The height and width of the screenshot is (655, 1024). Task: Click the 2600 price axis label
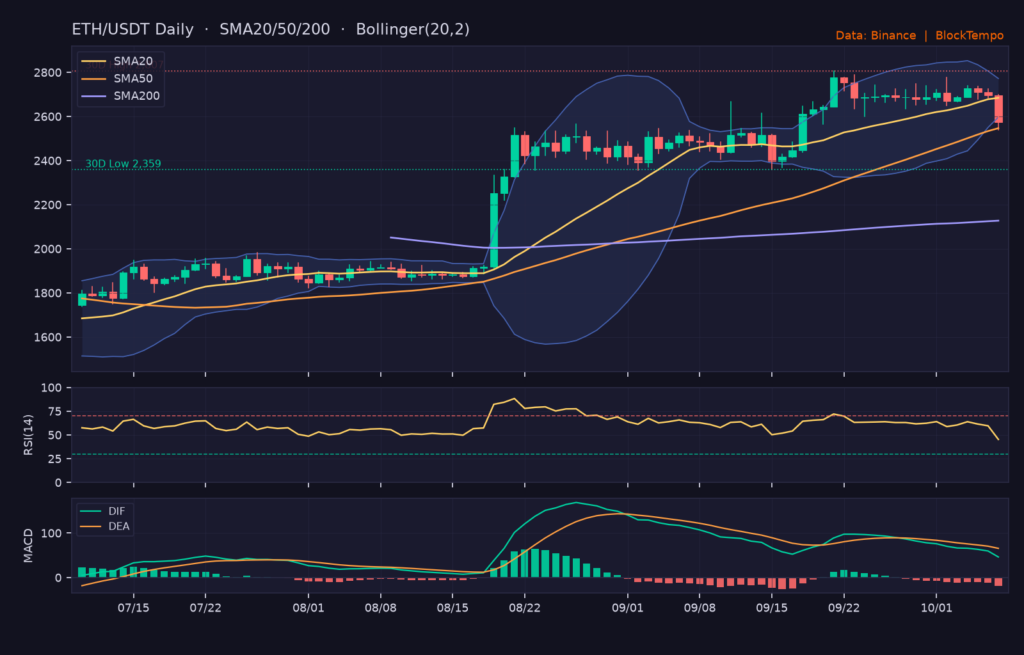(x=48, y=117)
